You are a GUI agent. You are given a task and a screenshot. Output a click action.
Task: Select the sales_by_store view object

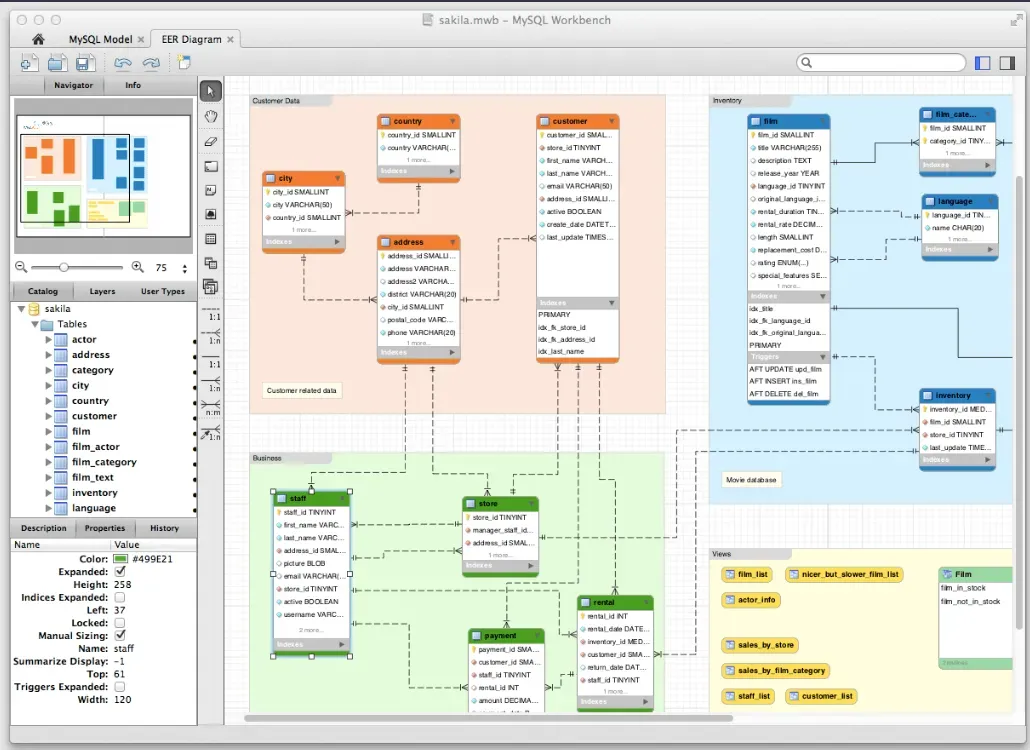coord(759,646)
